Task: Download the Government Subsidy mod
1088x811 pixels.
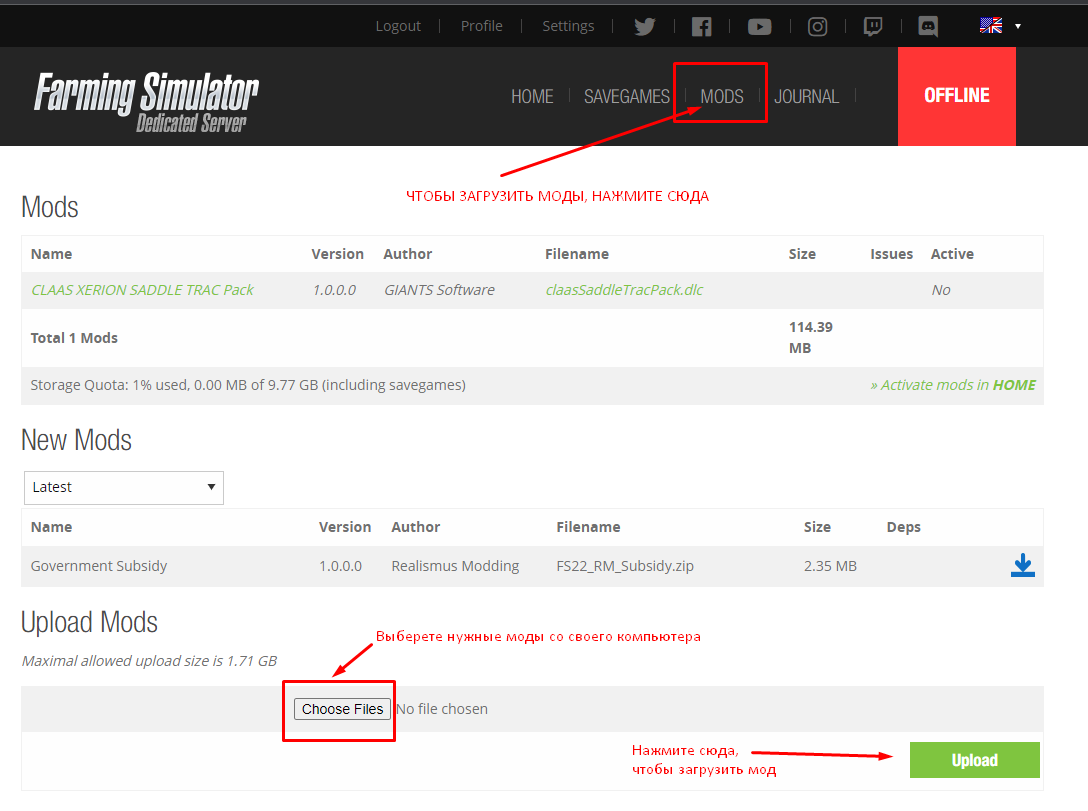Action: pyautogui.click(x=1022, y=566)
